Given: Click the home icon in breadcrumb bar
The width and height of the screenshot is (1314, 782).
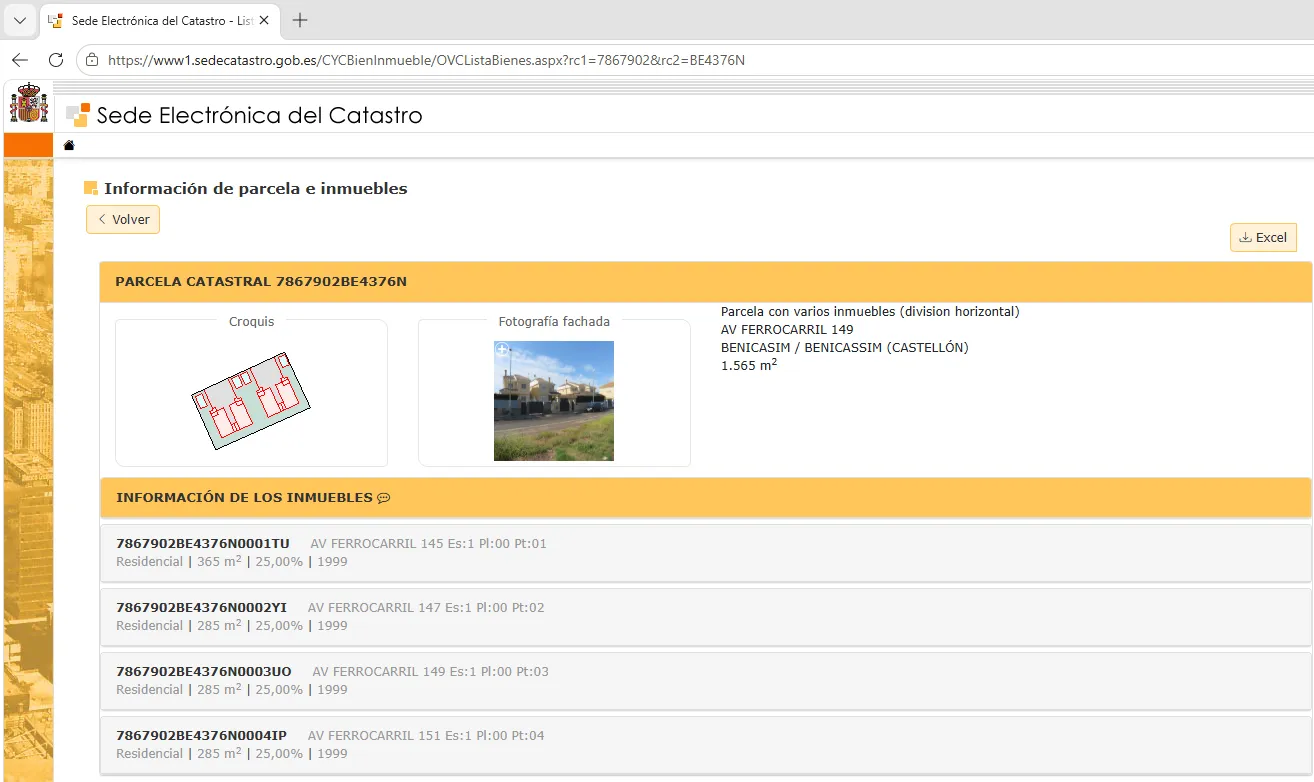Looking at the screenshot, I should (x=69, y=146).
